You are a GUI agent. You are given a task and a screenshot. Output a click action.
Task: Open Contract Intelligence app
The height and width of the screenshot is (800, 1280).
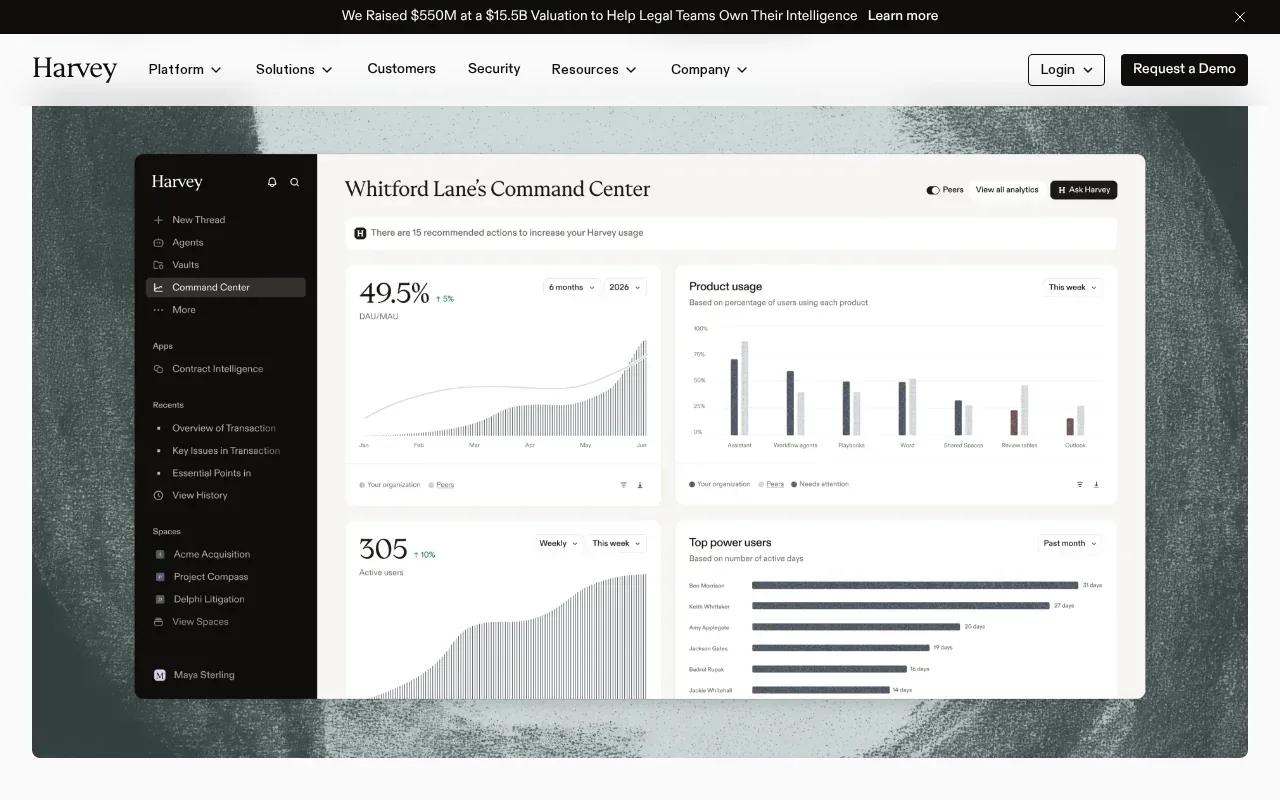[x=217, y=369]
